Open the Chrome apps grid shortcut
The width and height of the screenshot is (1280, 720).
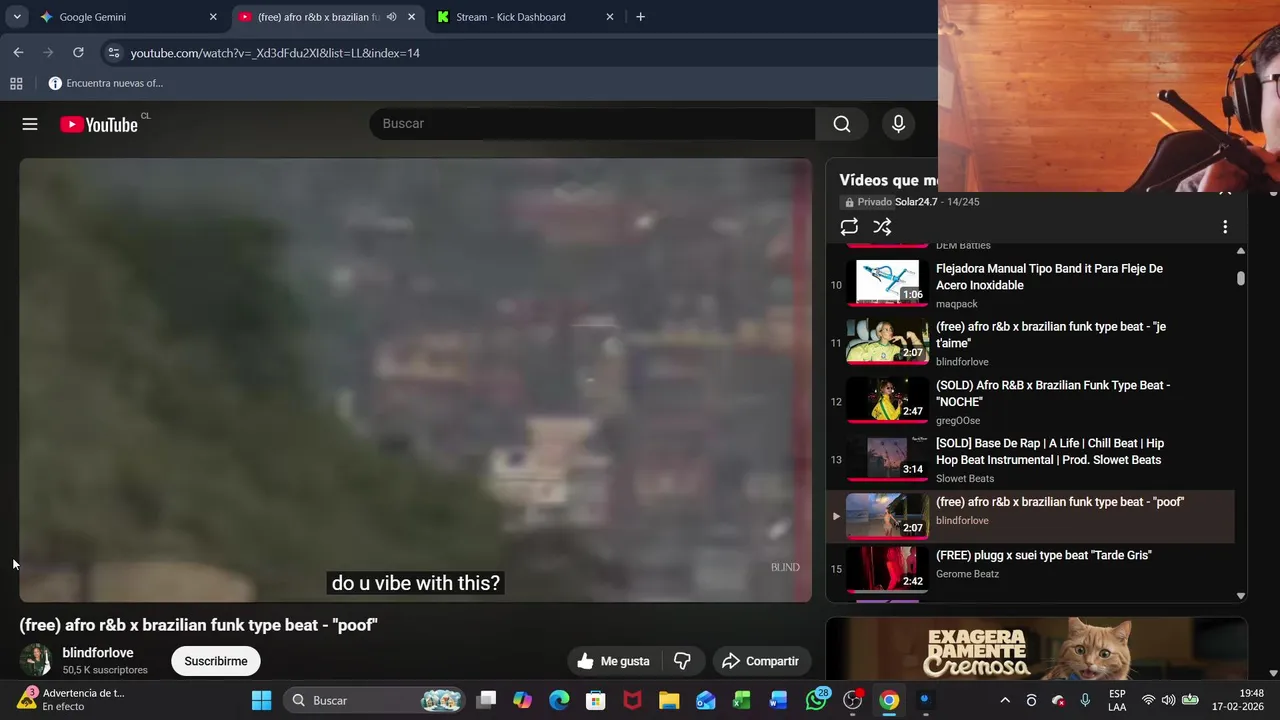[x=16, y=83]
